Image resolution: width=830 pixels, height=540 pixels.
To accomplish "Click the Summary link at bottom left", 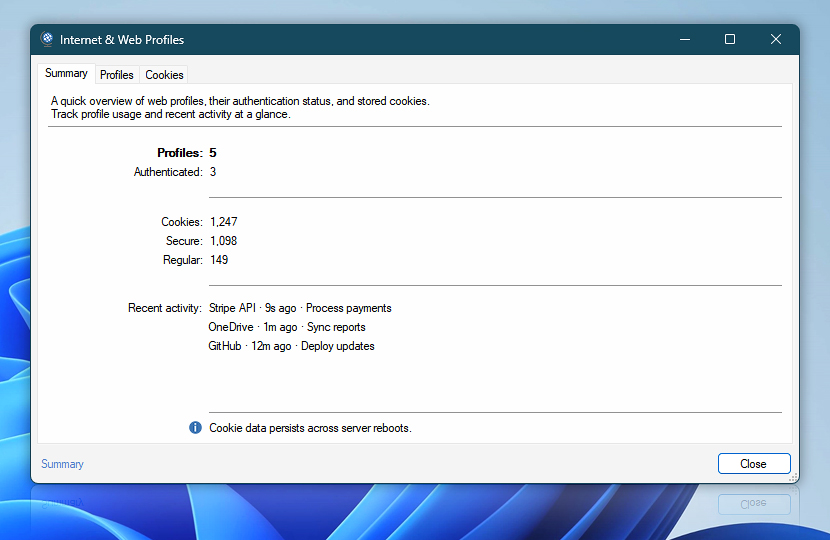I will point(62,464).
